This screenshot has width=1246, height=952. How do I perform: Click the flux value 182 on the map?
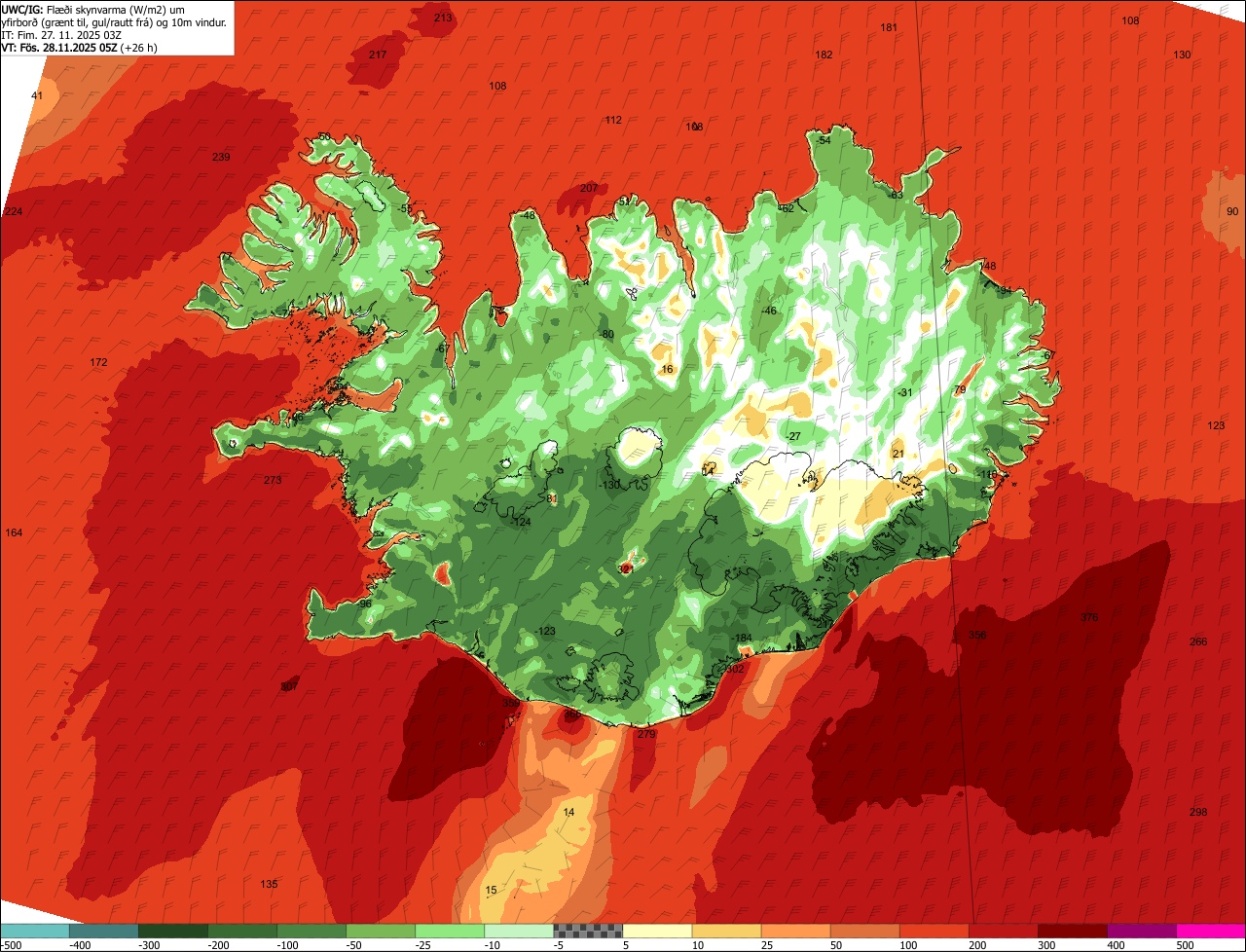pyautogui.click(x=824, y=55)
